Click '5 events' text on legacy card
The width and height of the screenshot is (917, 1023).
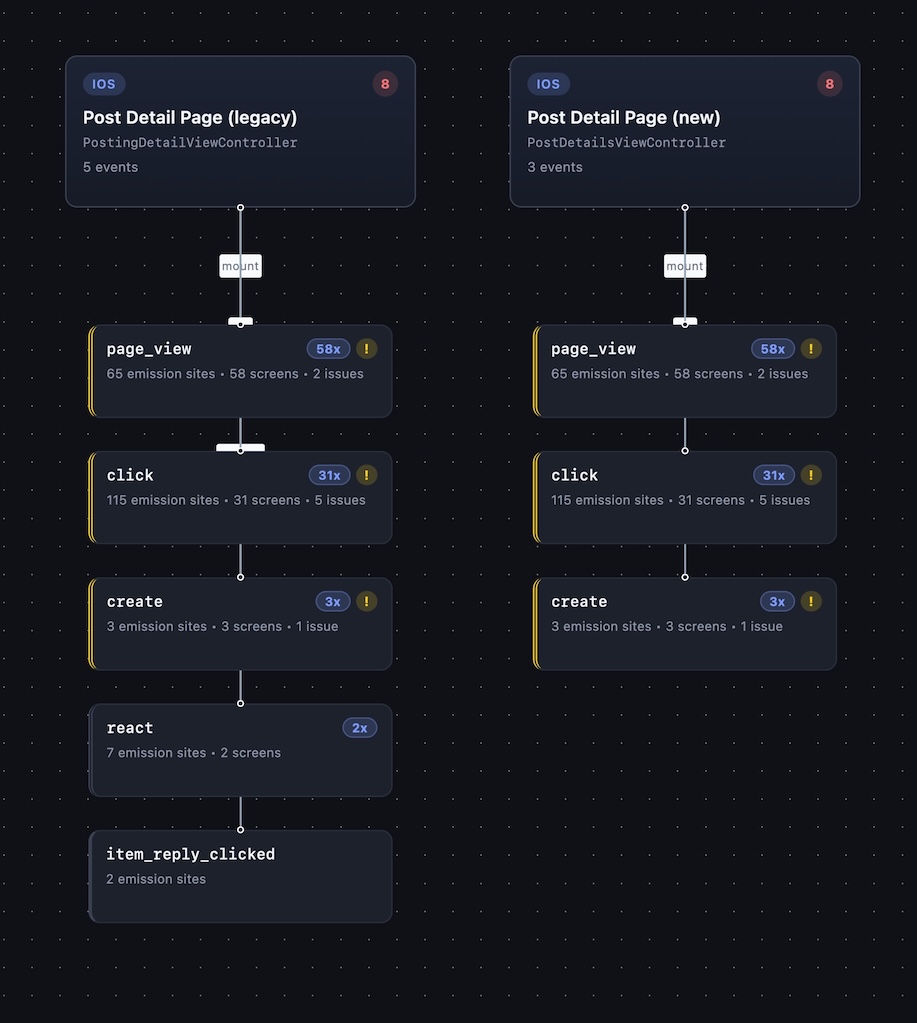110,167
